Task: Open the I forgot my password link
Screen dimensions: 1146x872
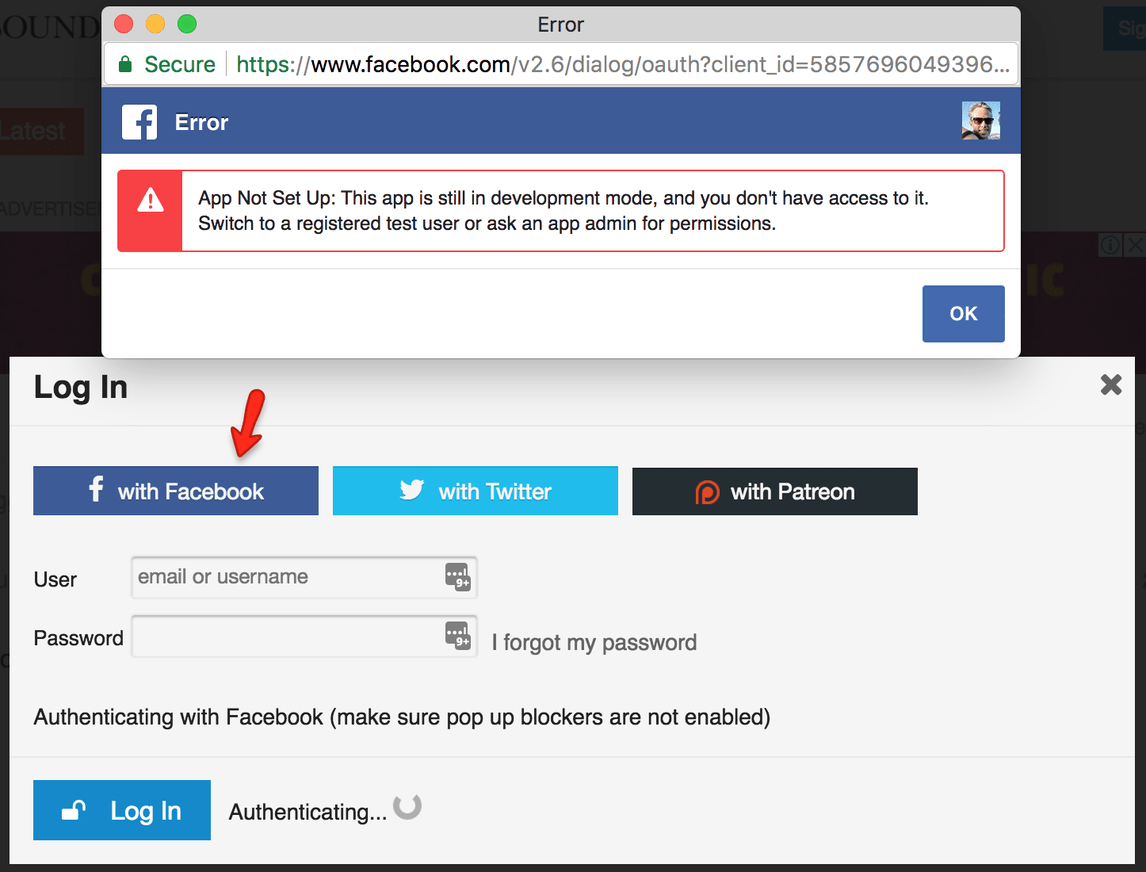Action: click(x=594, y=642)
